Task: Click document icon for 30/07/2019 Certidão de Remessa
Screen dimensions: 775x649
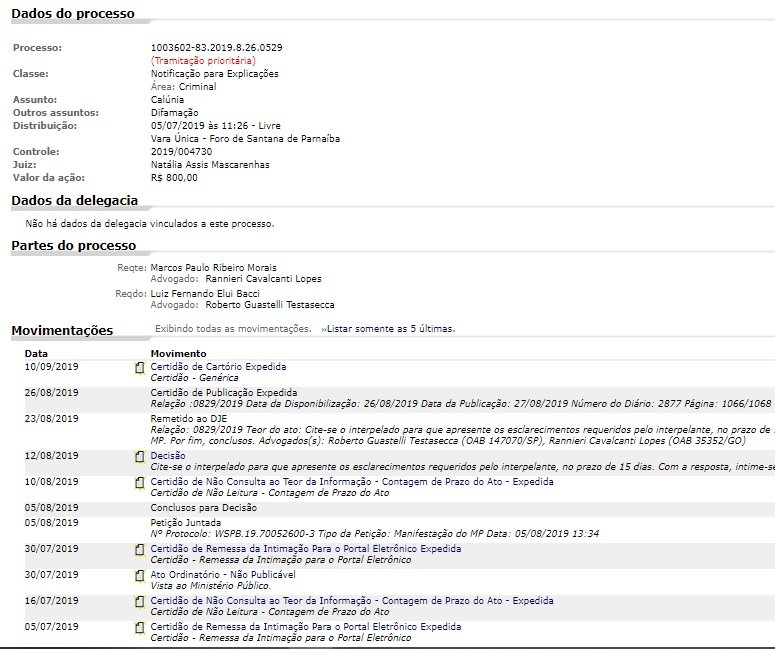Action: pyautogui.click(x=140, y=550)
